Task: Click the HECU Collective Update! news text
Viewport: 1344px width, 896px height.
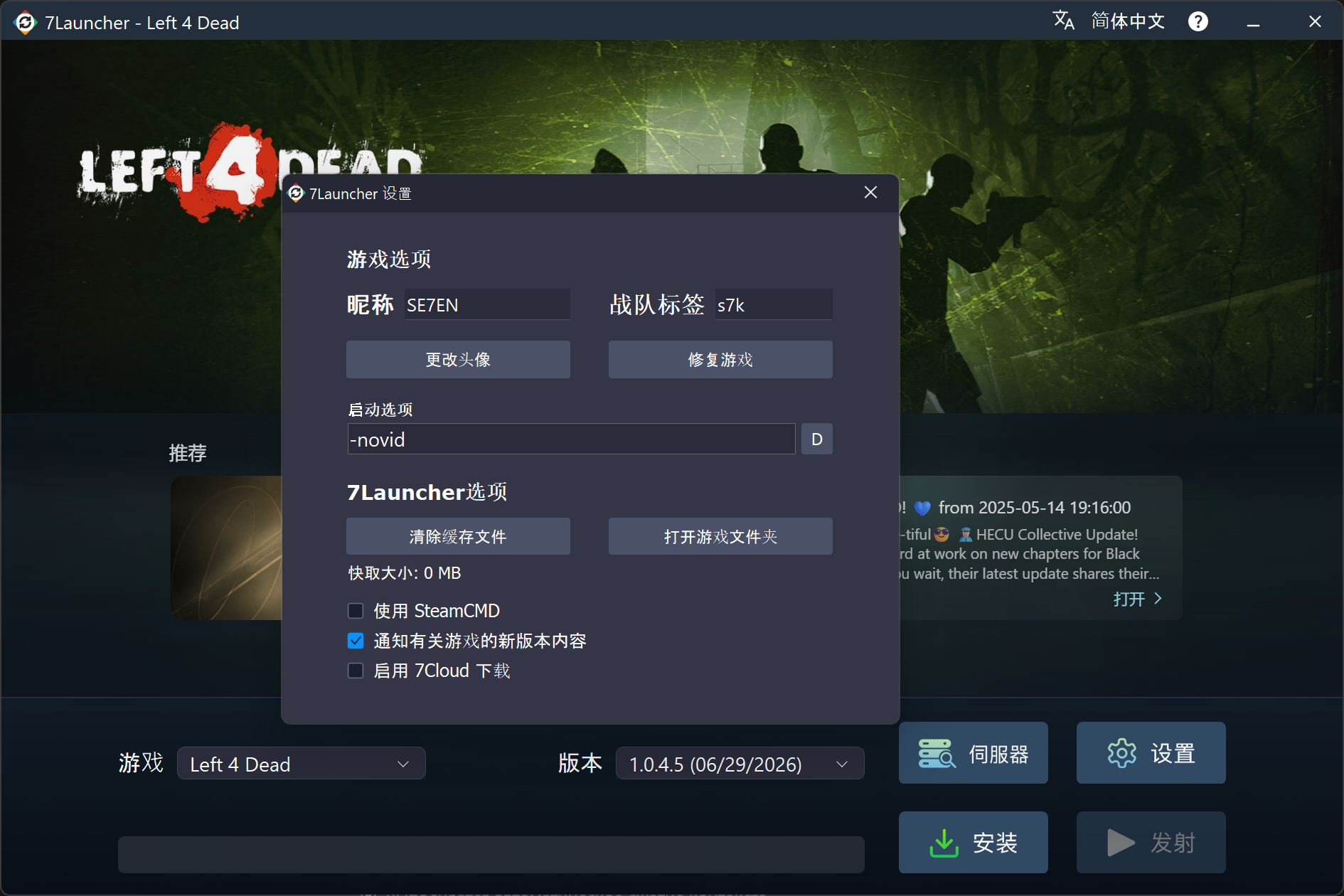Action: (x=1057, y=534)
